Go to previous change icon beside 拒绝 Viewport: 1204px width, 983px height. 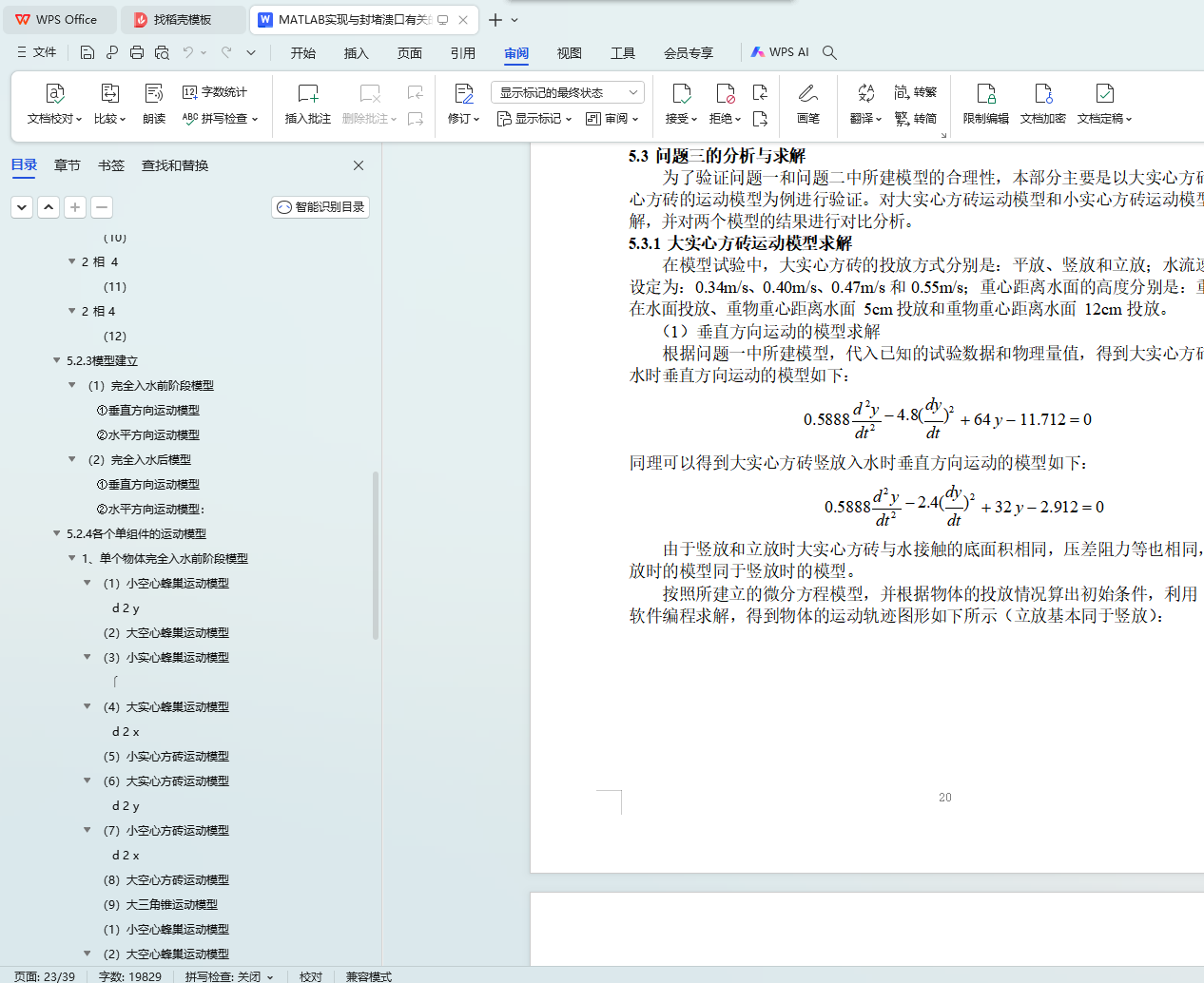coord(760,92)
